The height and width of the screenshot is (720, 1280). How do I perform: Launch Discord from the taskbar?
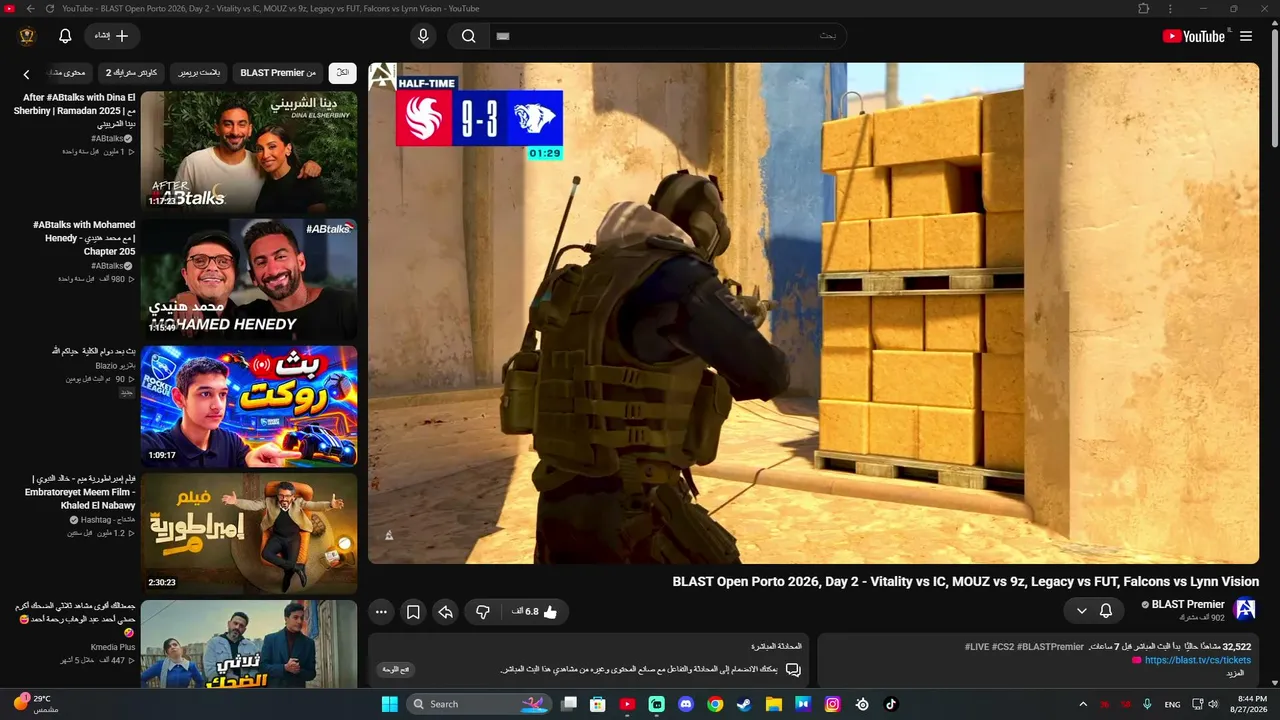pos(686,704)
